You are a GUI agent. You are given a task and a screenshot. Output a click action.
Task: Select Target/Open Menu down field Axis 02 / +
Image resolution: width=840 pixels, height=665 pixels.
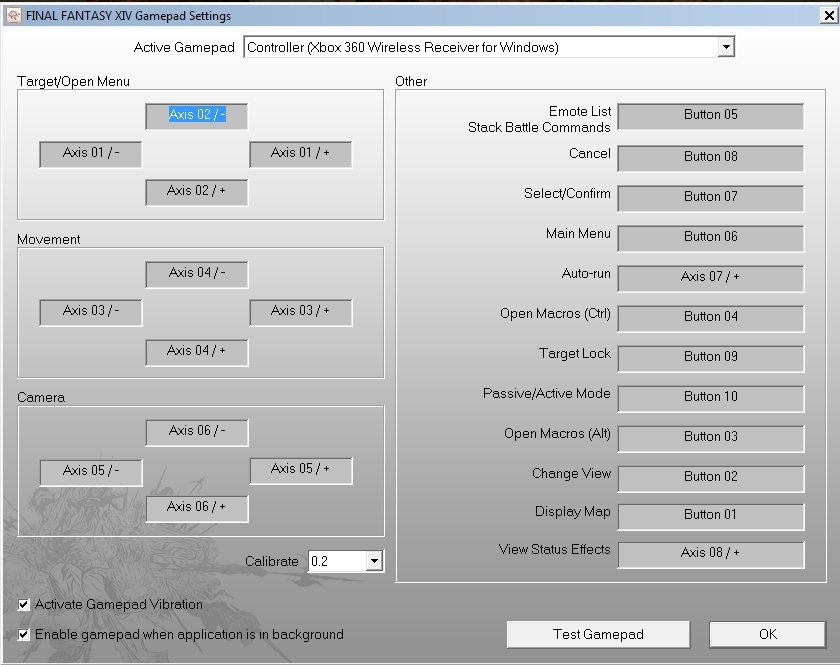pyautogui.click(x=197, y=192)
